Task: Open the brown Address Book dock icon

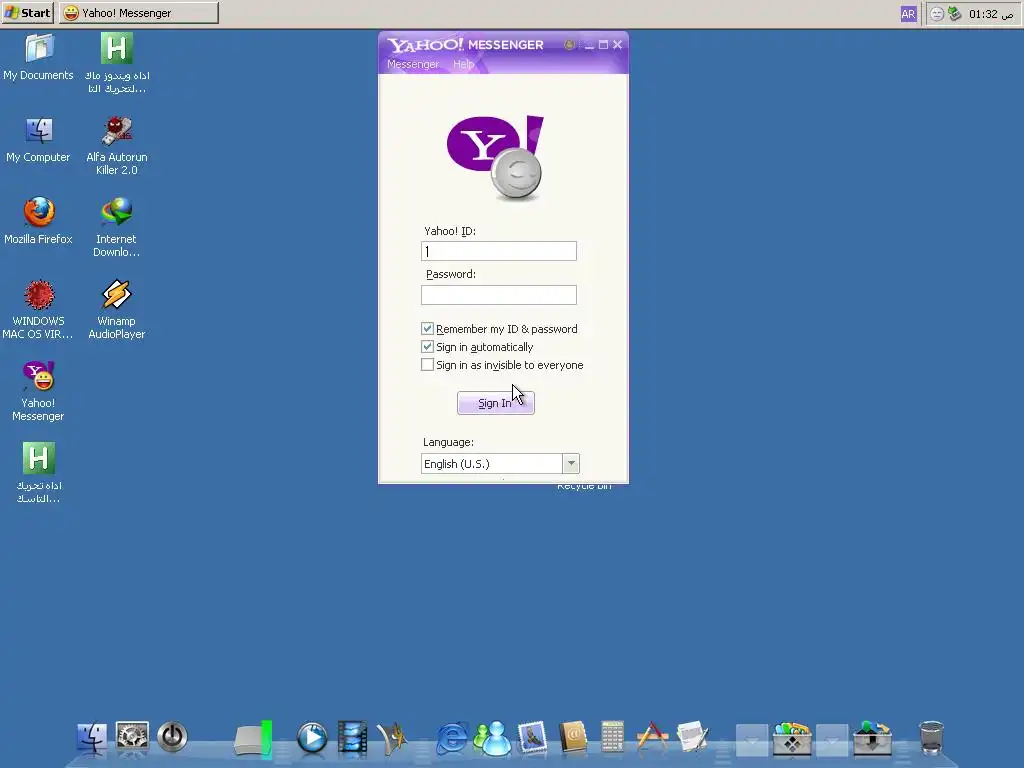Action: 573,738
